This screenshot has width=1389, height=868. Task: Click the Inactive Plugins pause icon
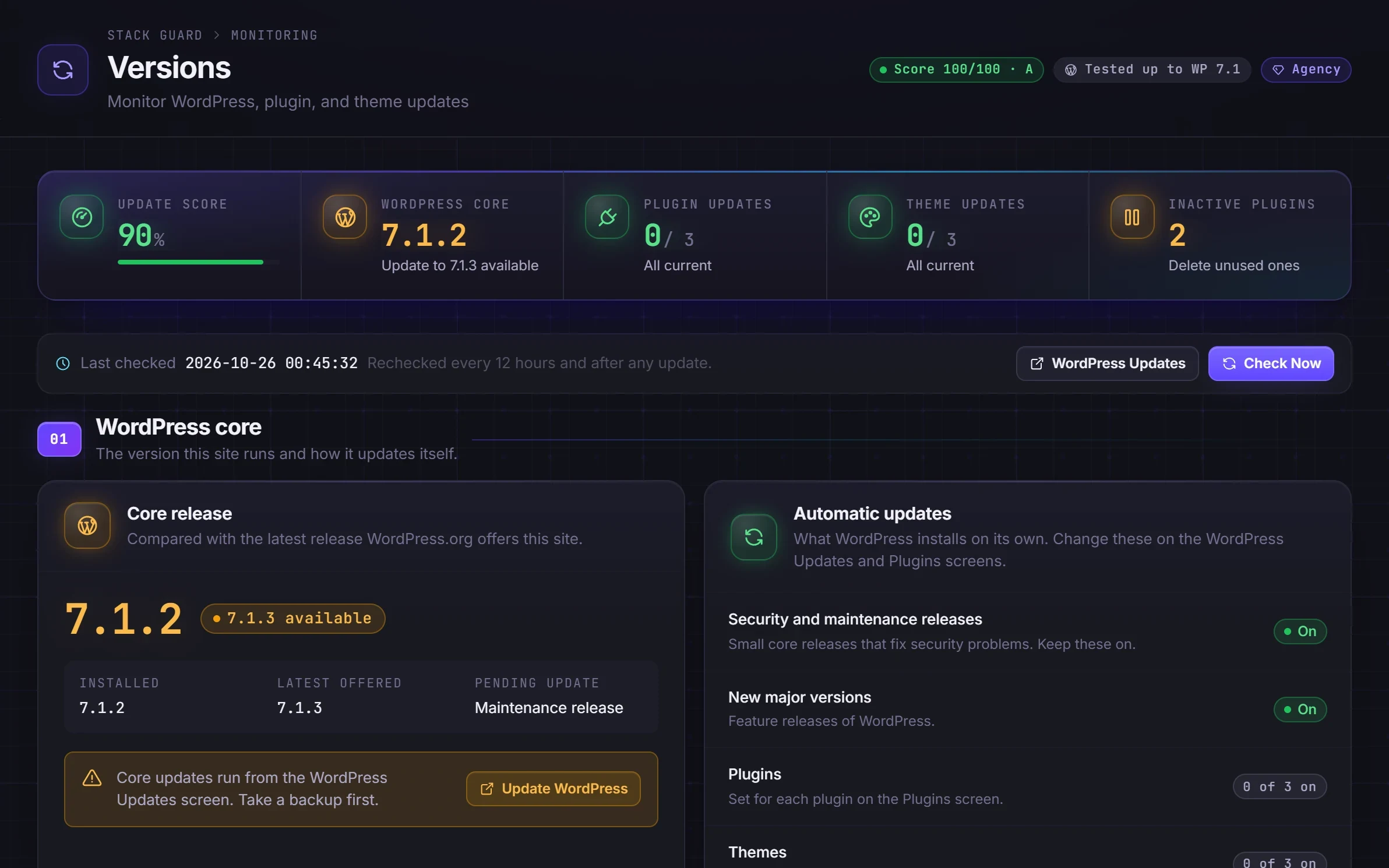pyautogui.click(x=1132, y=217)
